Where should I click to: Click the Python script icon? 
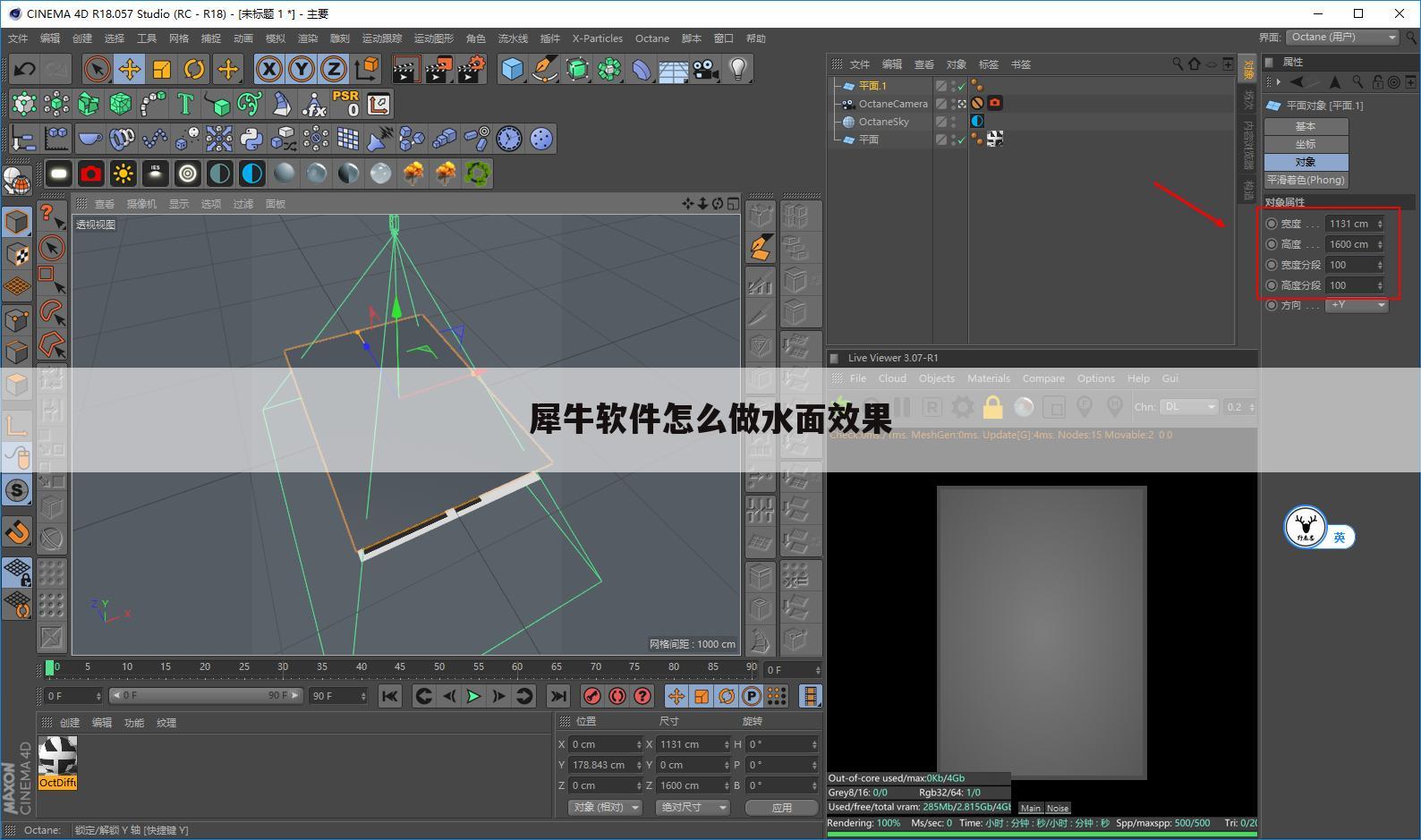click(x=251, y=139)
